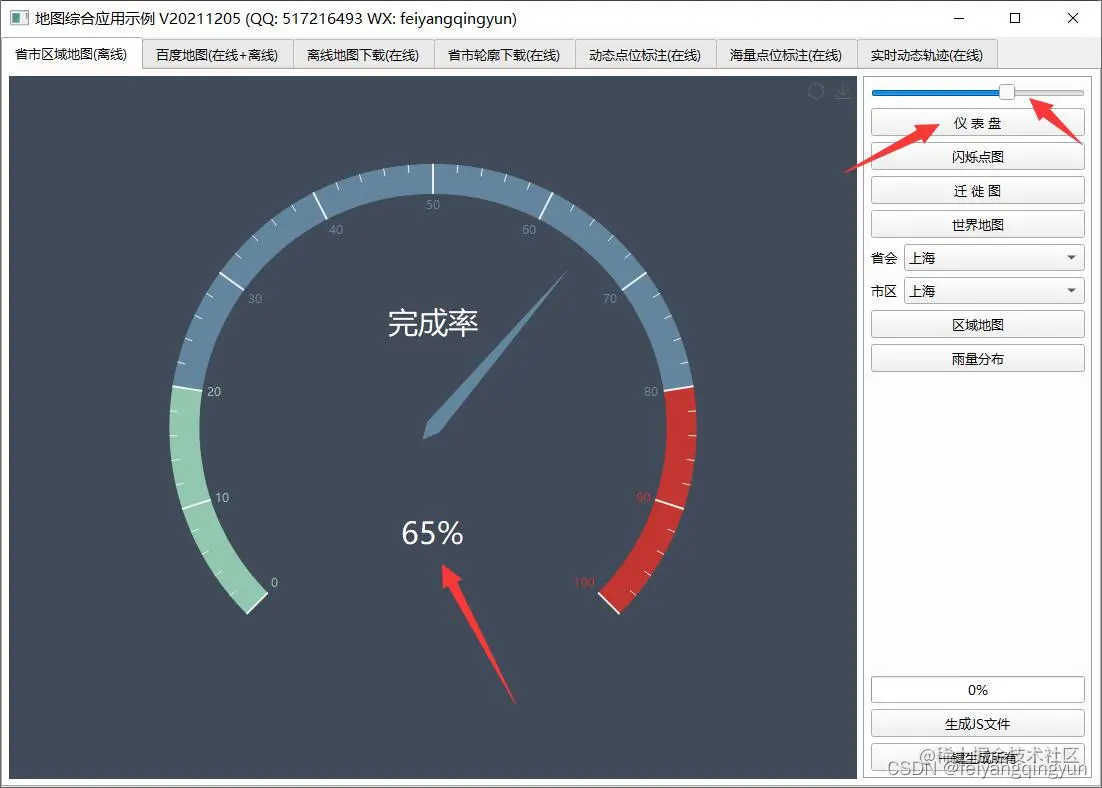The width and height of the screenshot is (1102, 788).
Task: Open the 雨量分布 rainfall distribution view
Action: [x=977, y=358]
